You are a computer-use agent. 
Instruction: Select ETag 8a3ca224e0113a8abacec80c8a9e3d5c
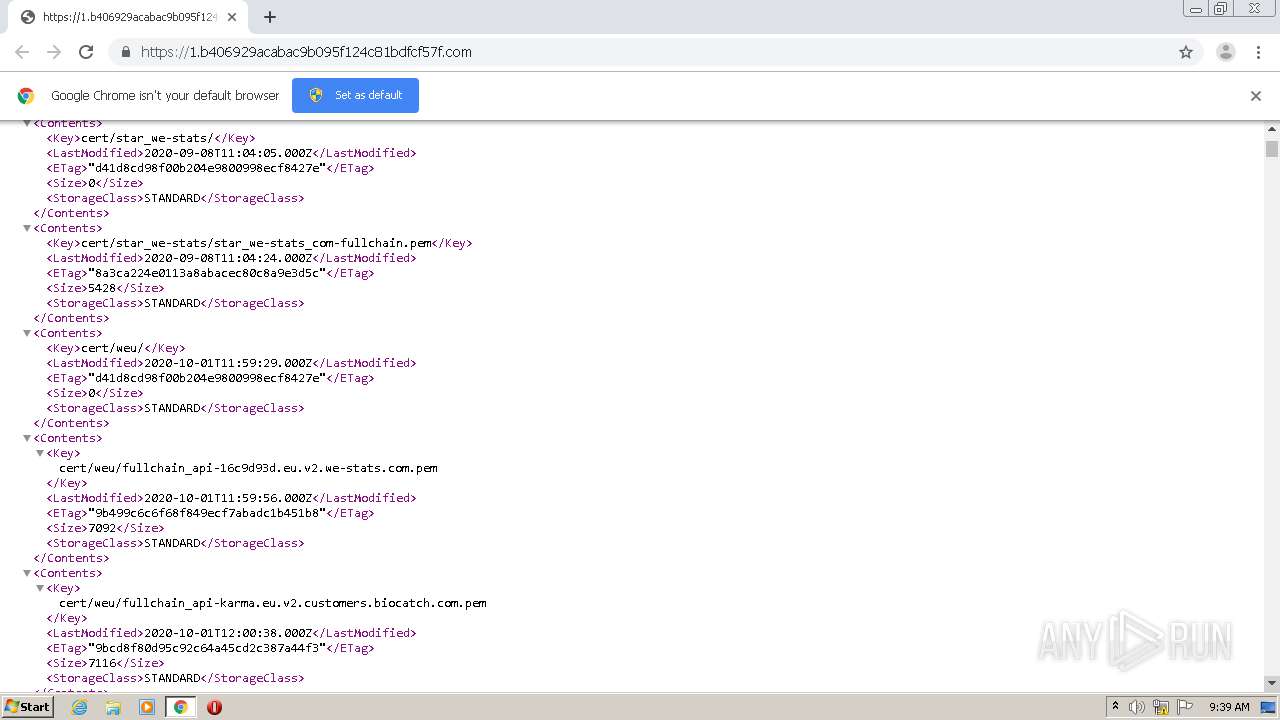(207, 273)
